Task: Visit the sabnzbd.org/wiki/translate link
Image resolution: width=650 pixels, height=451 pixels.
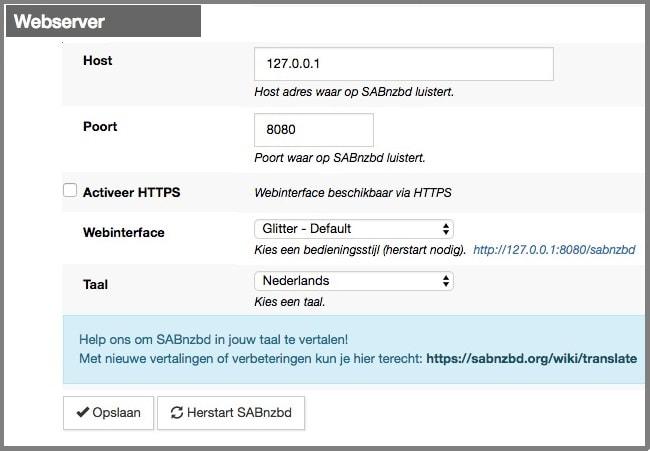Action: [x=531, y=358]
